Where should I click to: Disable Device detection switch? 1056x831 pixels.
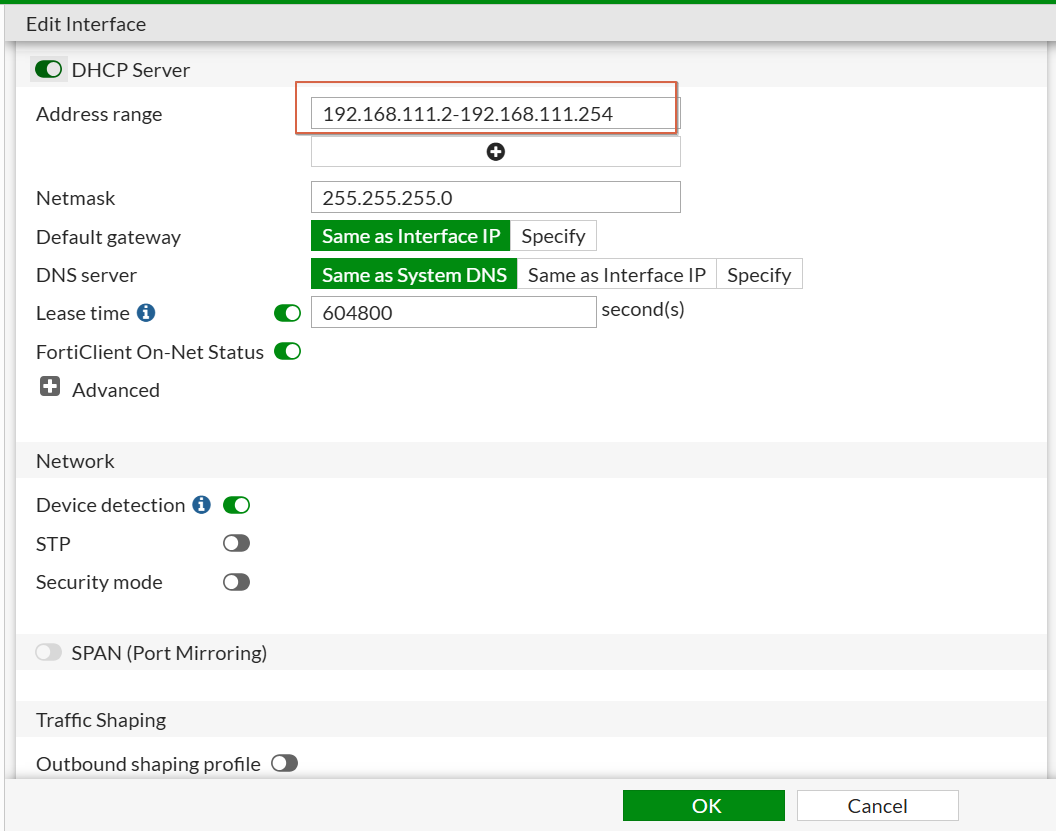(236, 505)
